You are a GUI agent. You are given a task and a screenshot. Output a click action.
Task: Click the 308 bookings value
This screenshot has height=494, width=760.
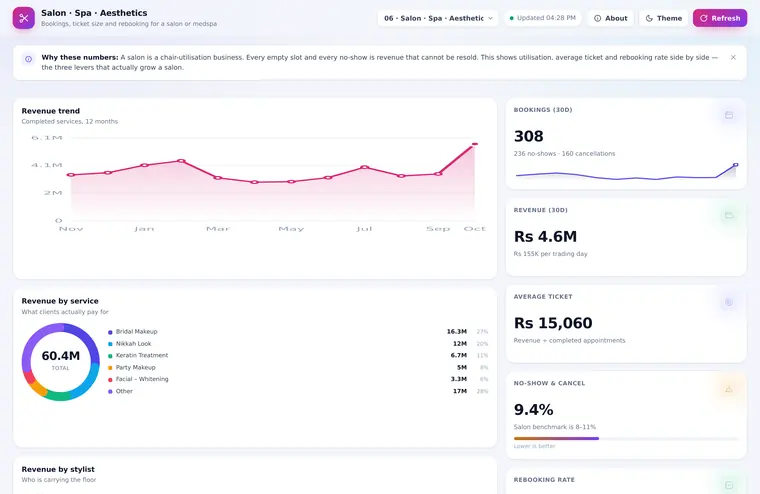pyautogui.click(x=528, y=136)
